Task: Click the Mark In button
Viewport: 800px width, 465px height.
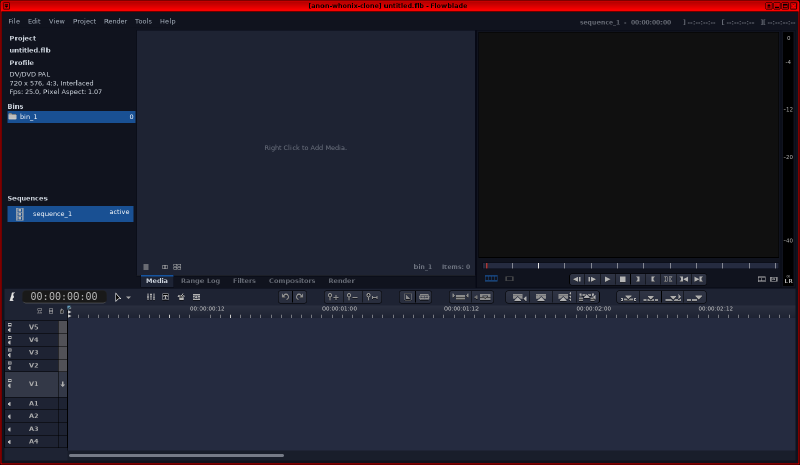Action: click(637, 279)
